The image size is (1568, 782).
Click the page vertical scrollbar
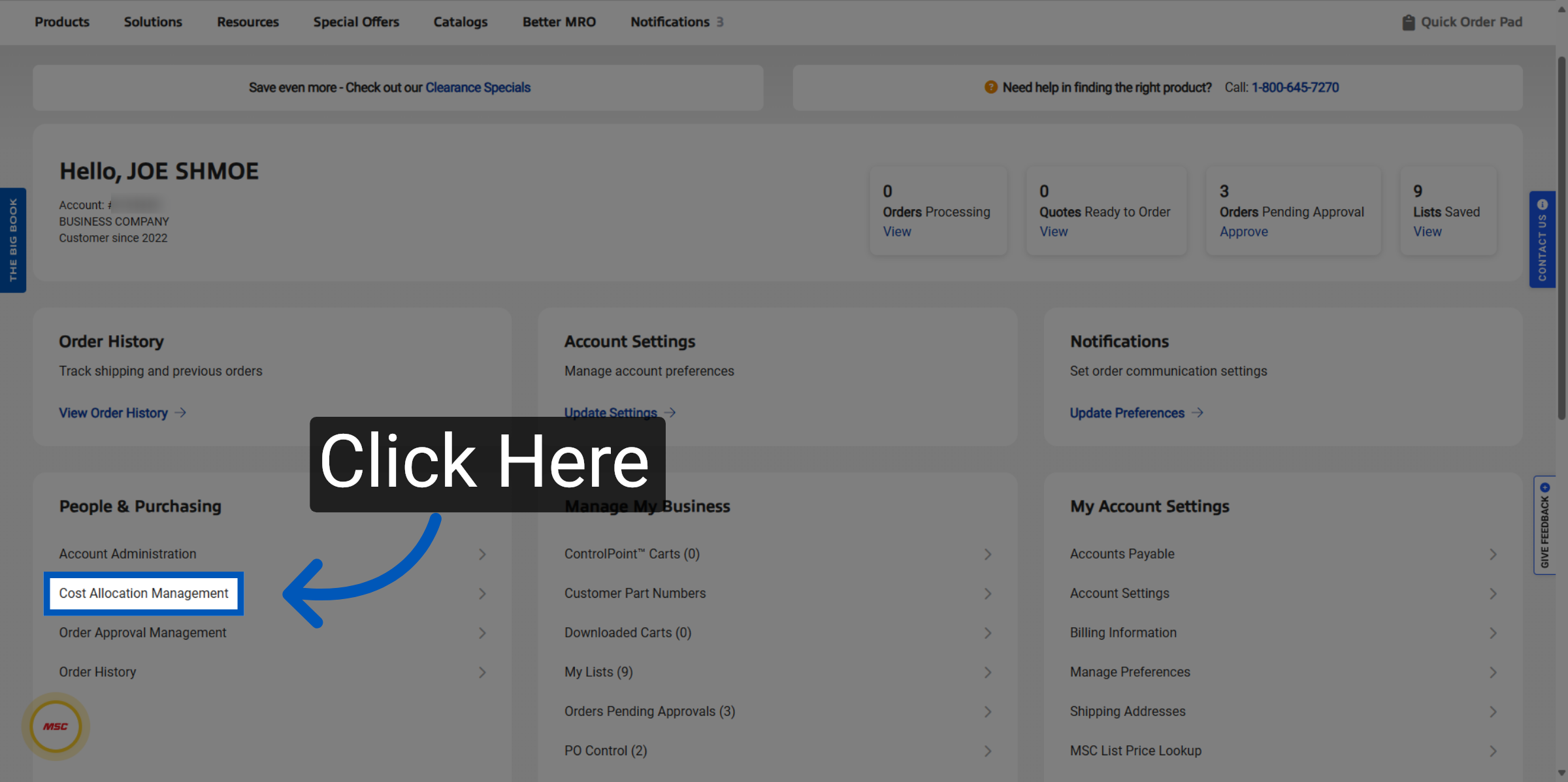[x=1561, y=238]
